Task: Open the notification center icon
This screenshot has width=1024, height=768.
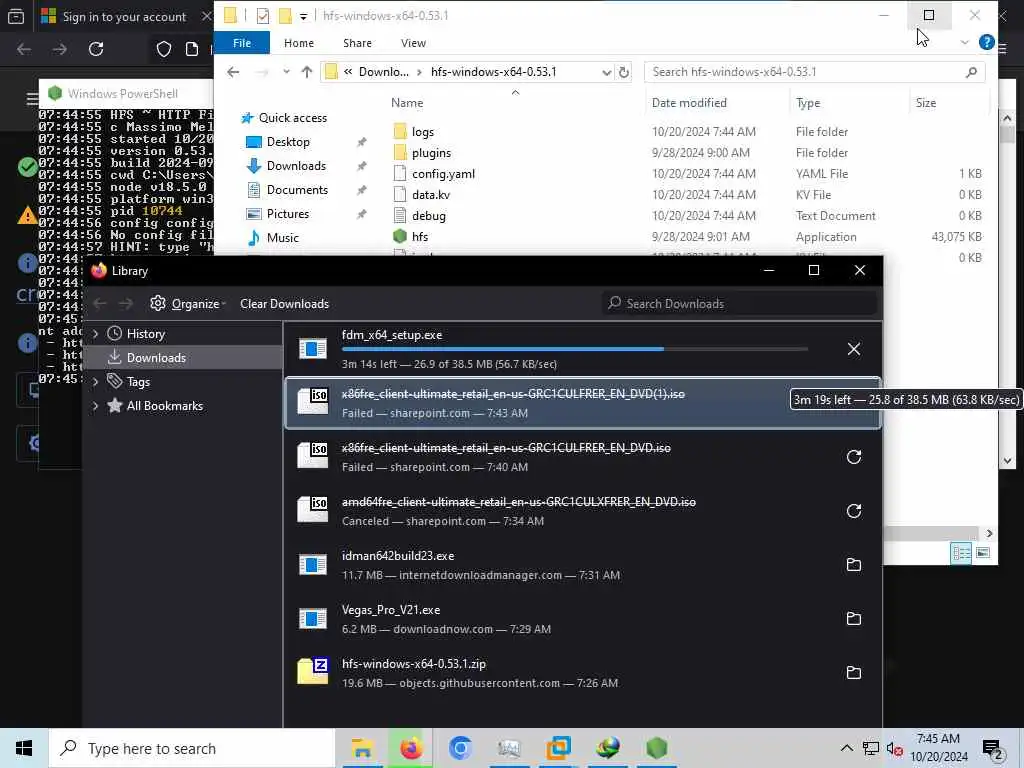Action: [x=993, y=748]
